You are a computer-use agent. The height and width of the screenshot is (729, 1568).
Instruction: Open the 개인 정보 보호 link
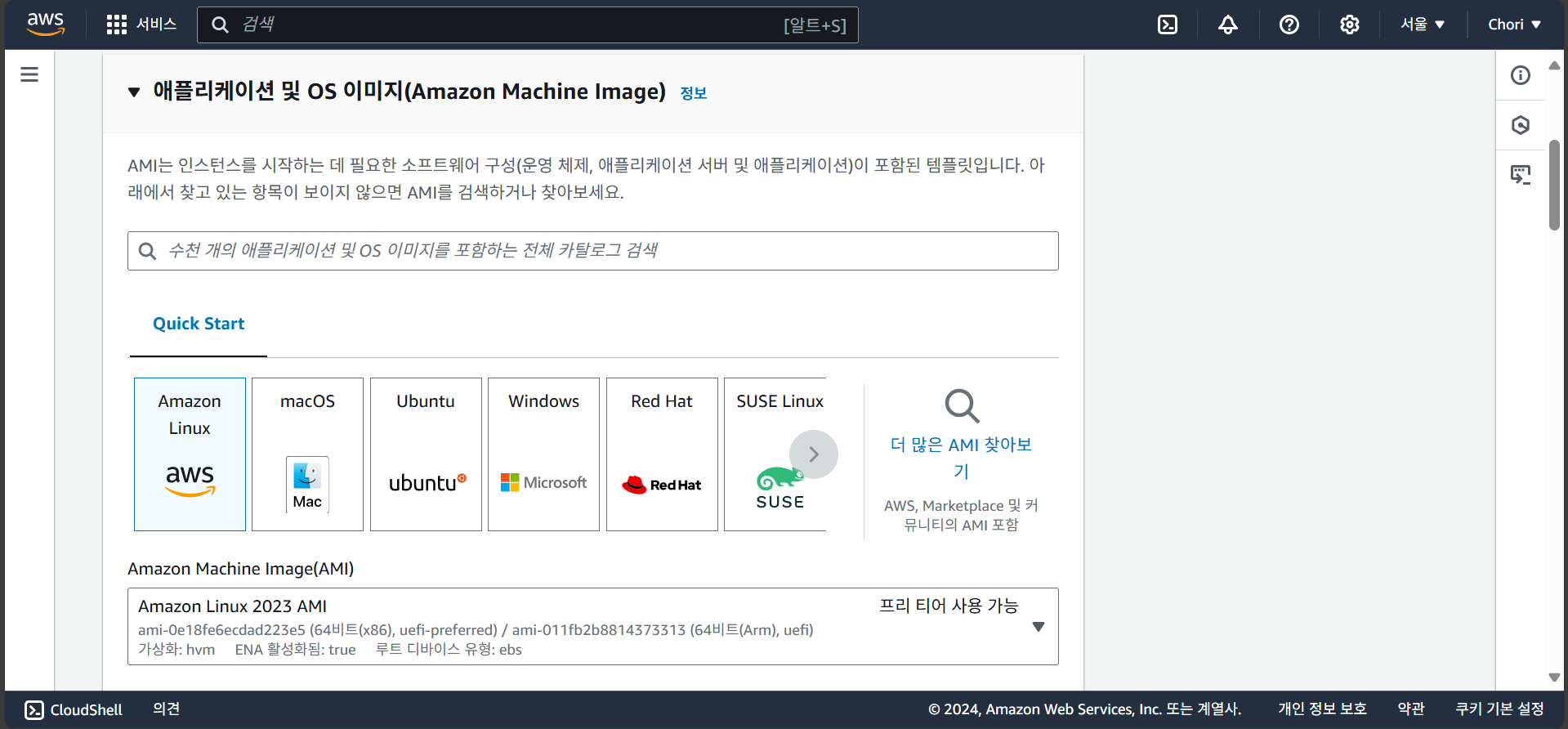1322,709
